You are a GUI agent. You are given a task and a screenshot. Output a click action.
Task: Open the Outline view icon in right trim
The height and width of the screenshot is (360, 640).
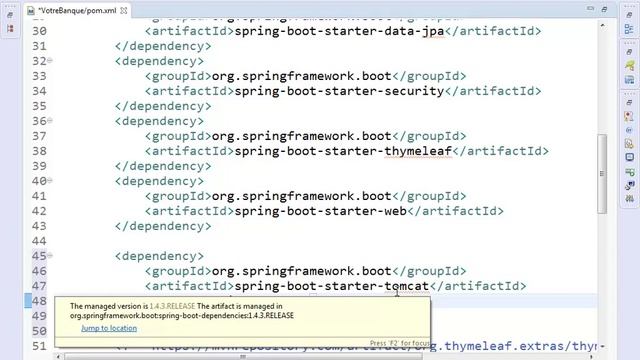pyautogui.click(x=629, y=29)
